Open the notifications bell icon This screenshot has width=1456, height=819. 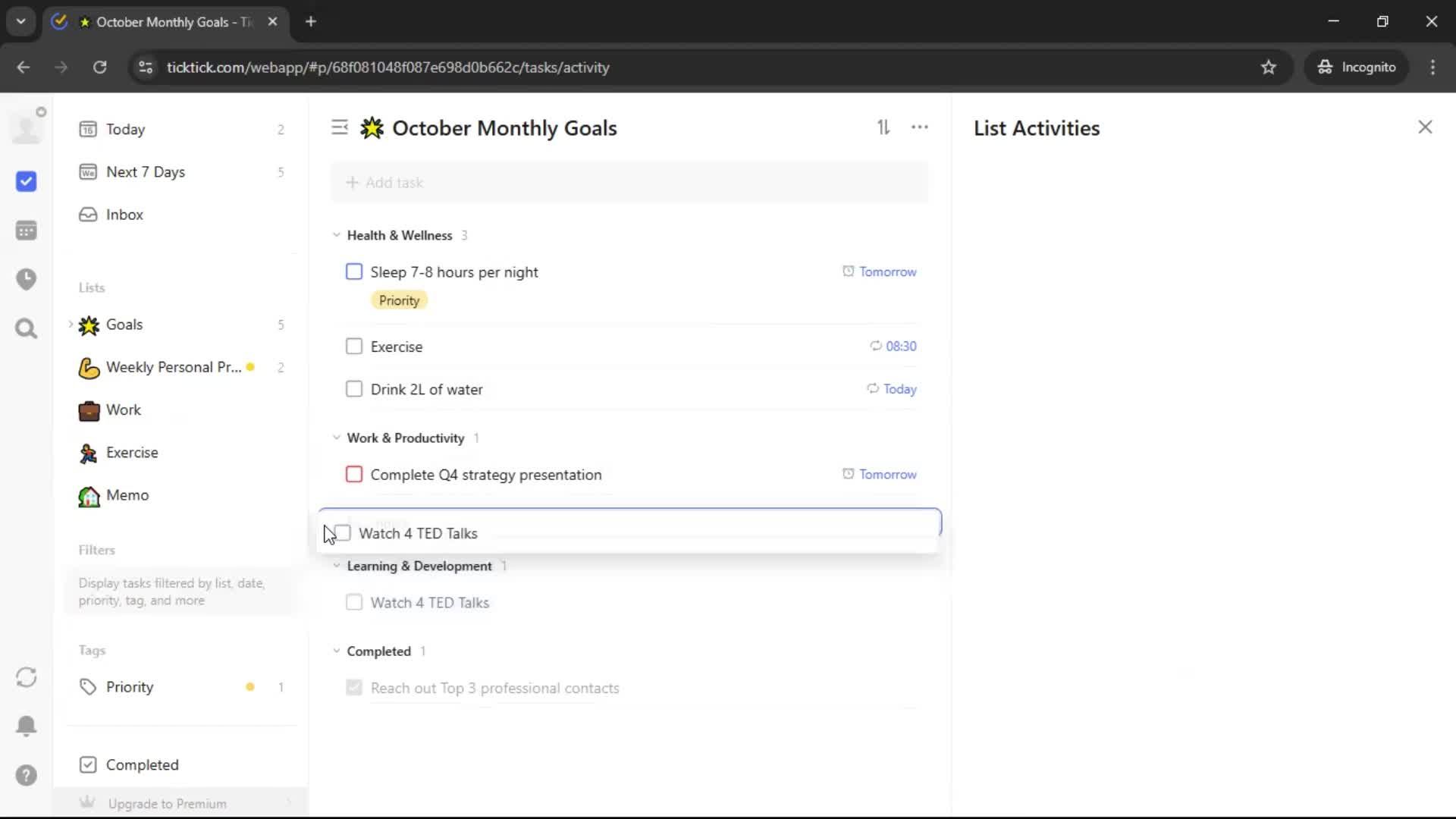point(26,726)
